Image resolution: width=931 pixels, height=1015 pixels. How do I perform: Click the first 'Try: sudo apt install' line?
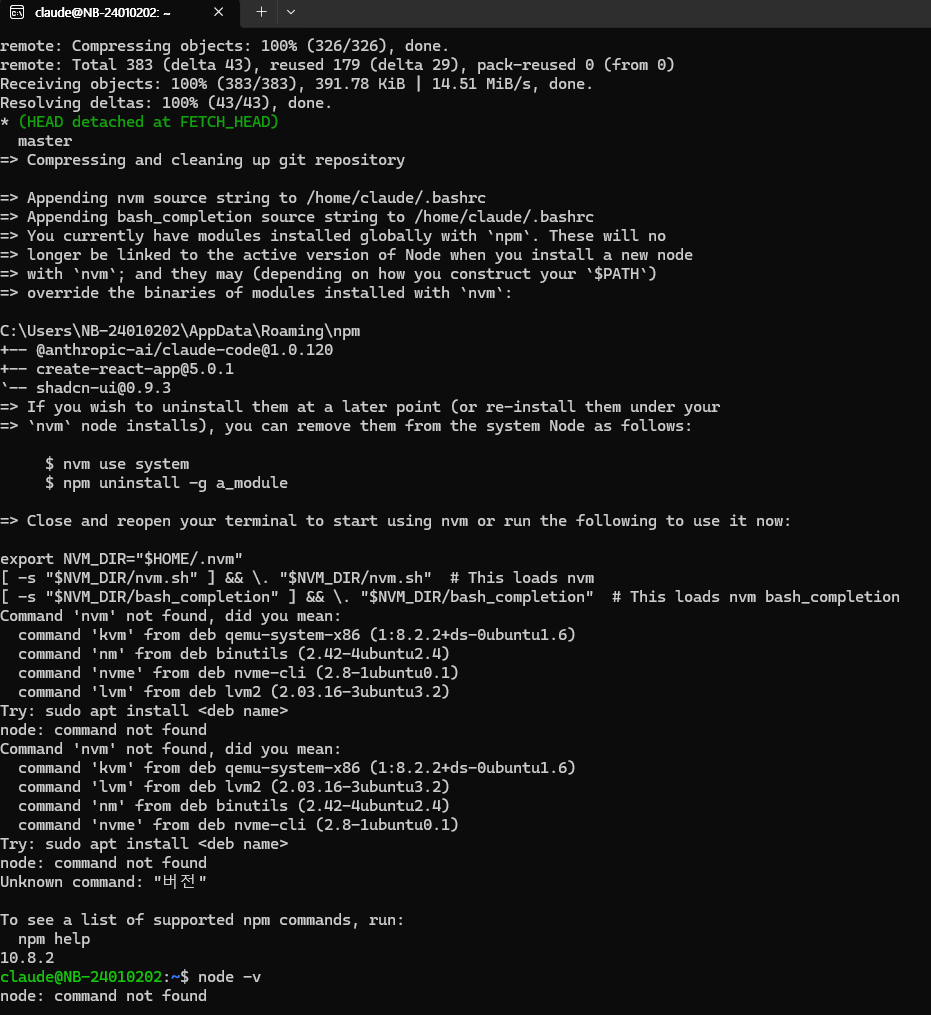coord(144,711)
